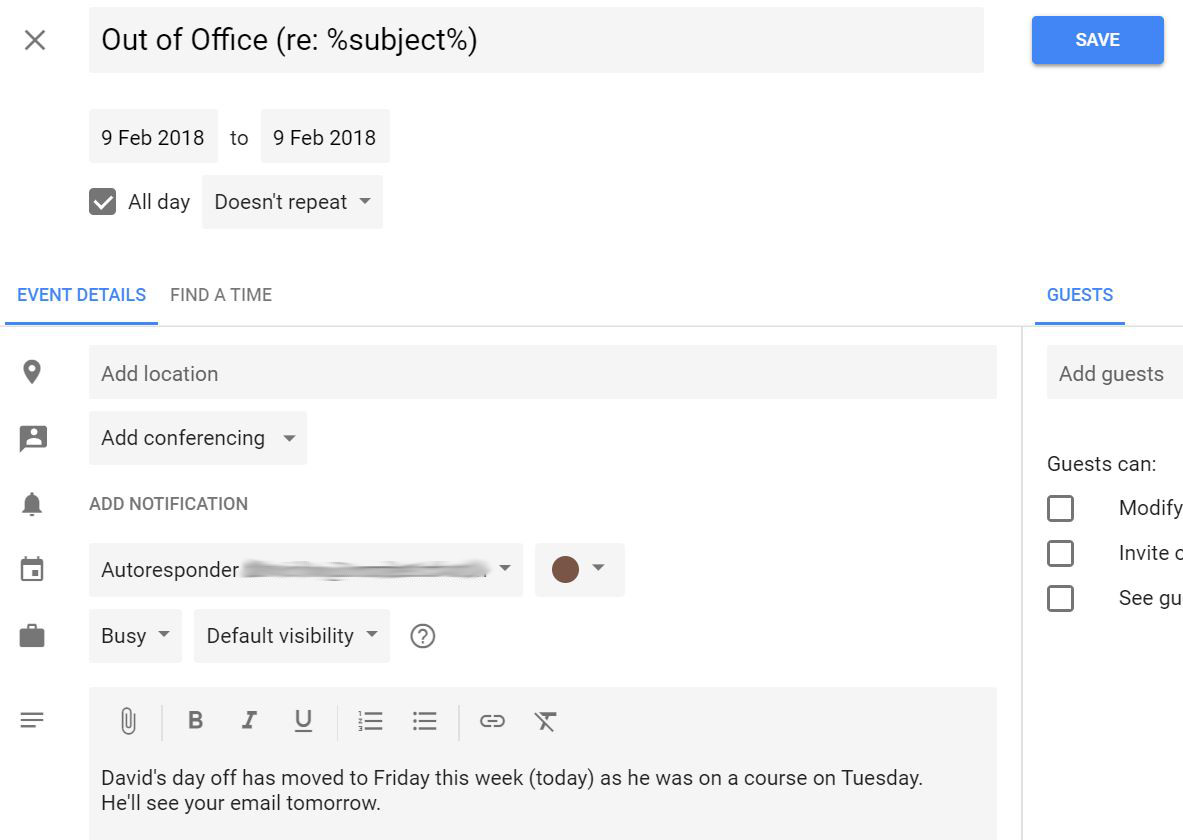Insert a numbered list
The image size is (1183, 840).
click(x=370, y=721)
